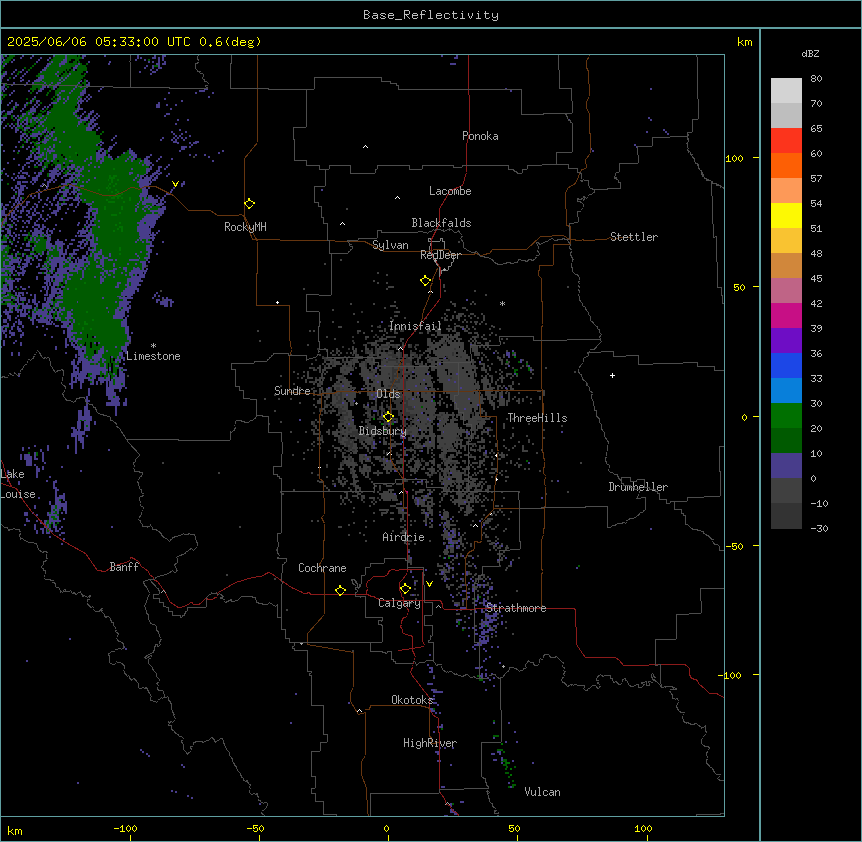Viewport: 862px width, 842px height.
Task: Click the slate purple 10 dBZ legend swatch
Action: 786,466
